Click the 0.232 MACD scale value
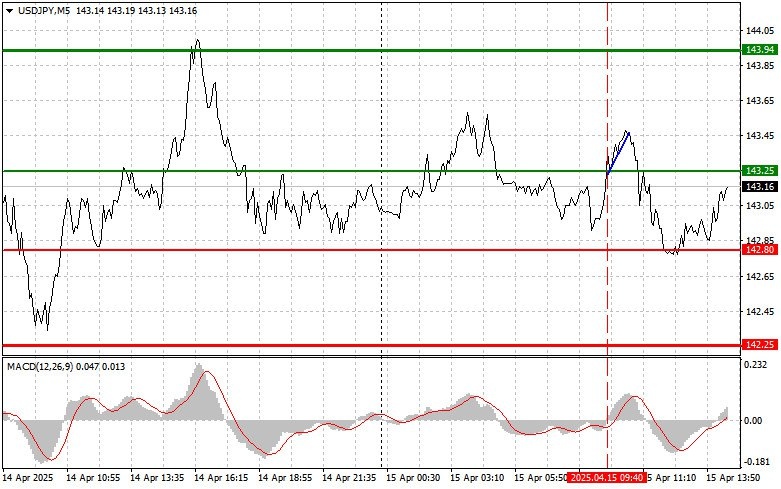 pos(755,365)
